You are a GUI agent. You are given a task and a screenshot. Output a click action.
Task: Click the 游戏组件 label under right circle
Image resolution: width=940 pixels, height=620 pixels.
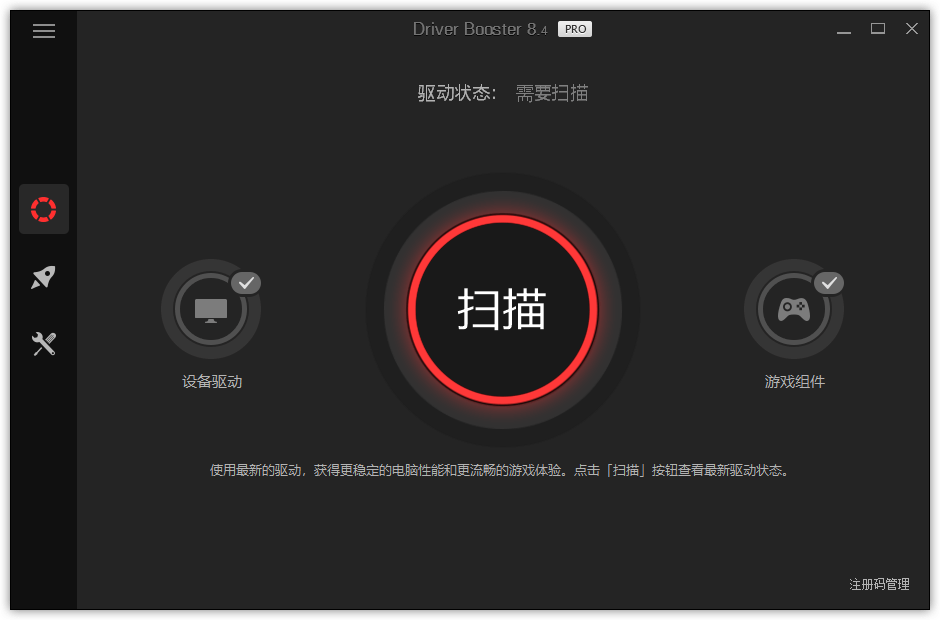pyautogui.click(x=794, y=383)
